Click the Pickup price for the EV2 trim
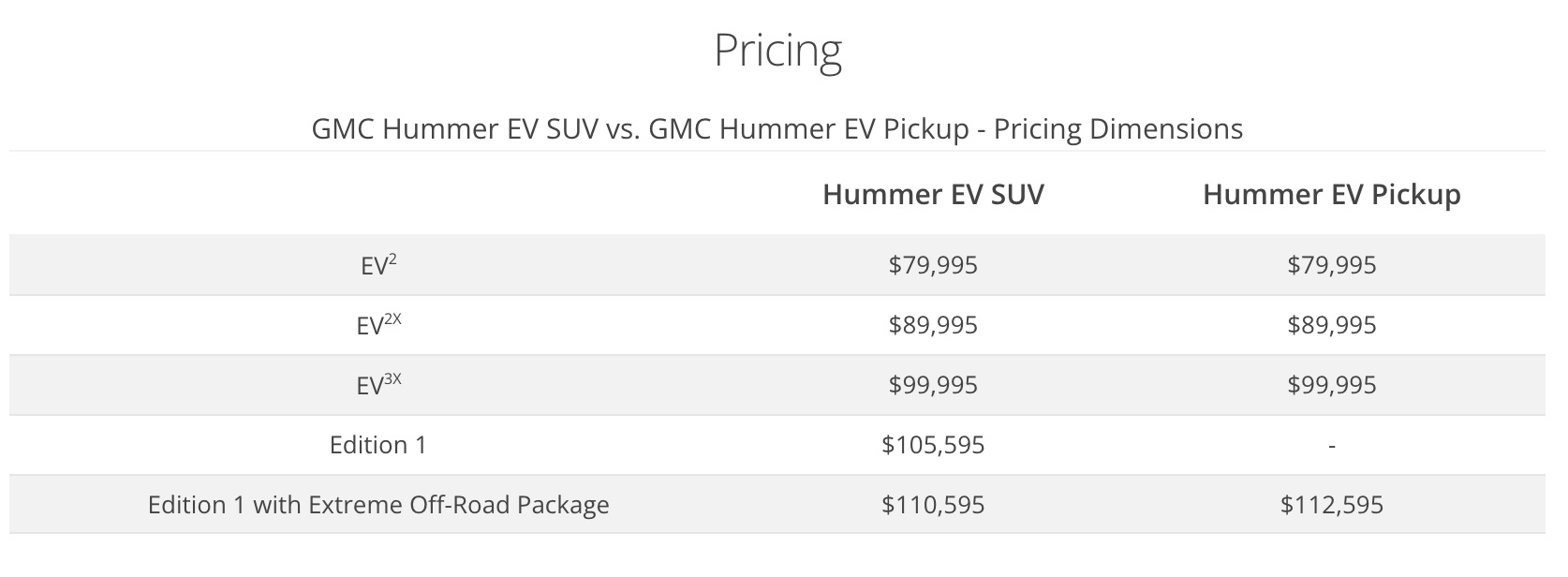This screenshot has height=577, width=1568. [1331, 265]
